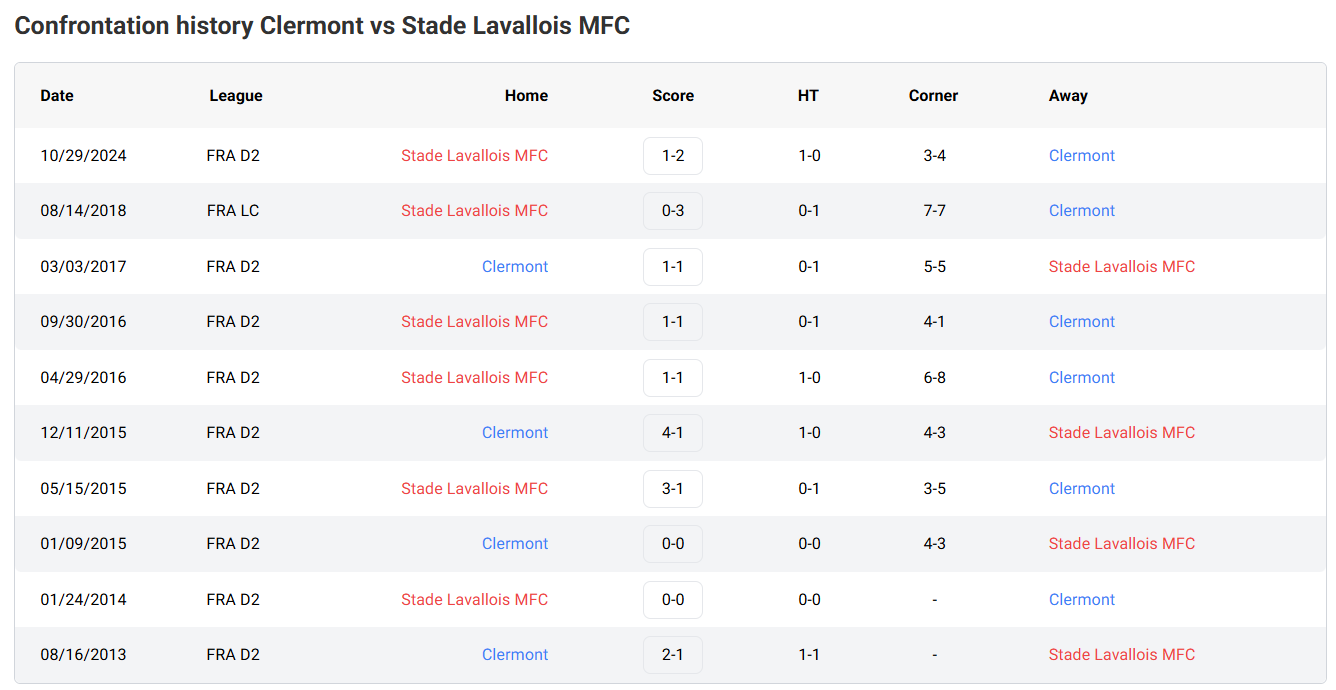Open Stade Lavallois MFC away link for 12/11/2015
Viewport: 1336px width, 690px height.
pyautogui.click(x=1121, y=433)
